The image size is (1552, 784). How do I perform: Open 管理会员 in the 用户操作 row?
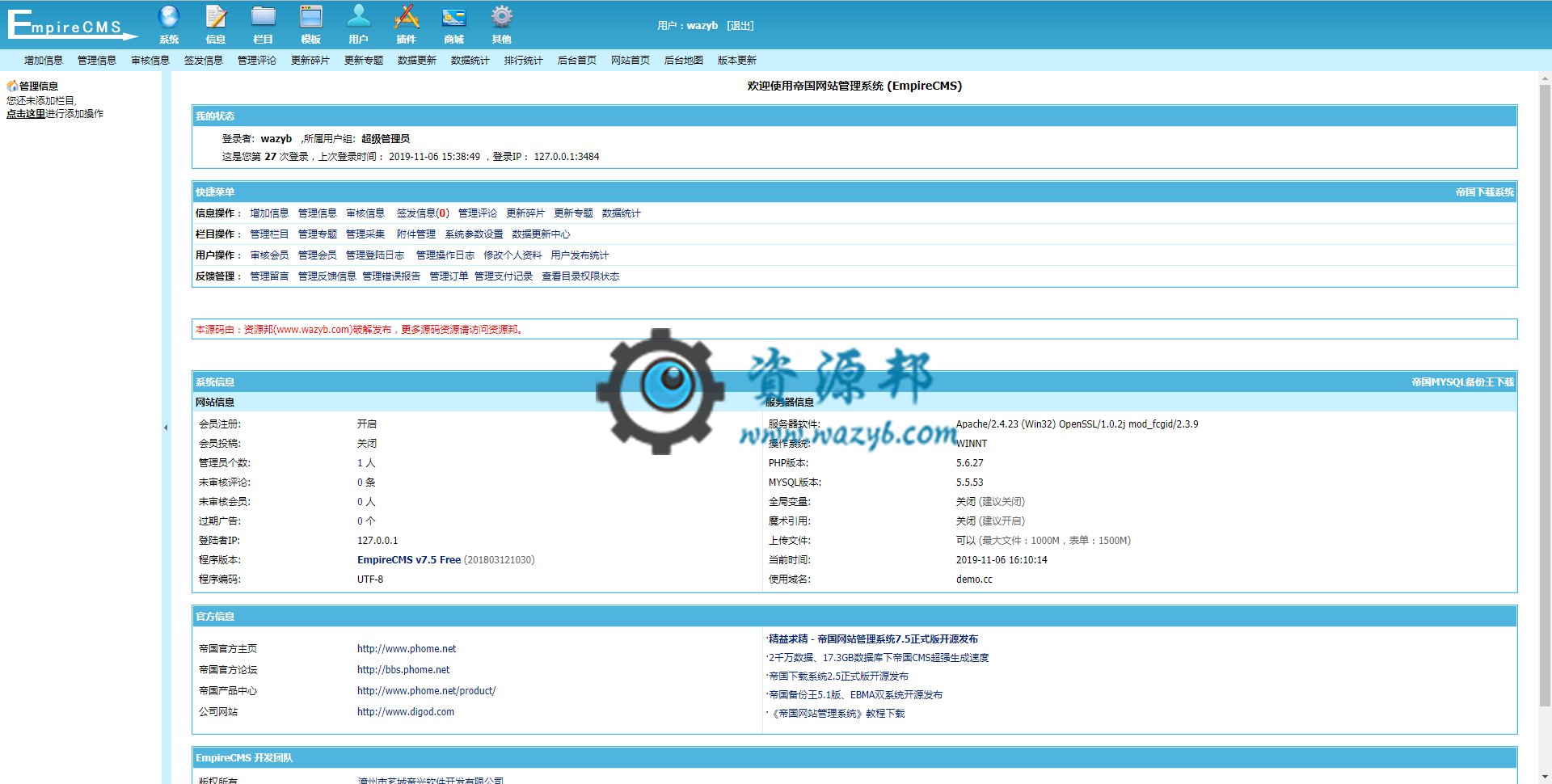[318, 255]
